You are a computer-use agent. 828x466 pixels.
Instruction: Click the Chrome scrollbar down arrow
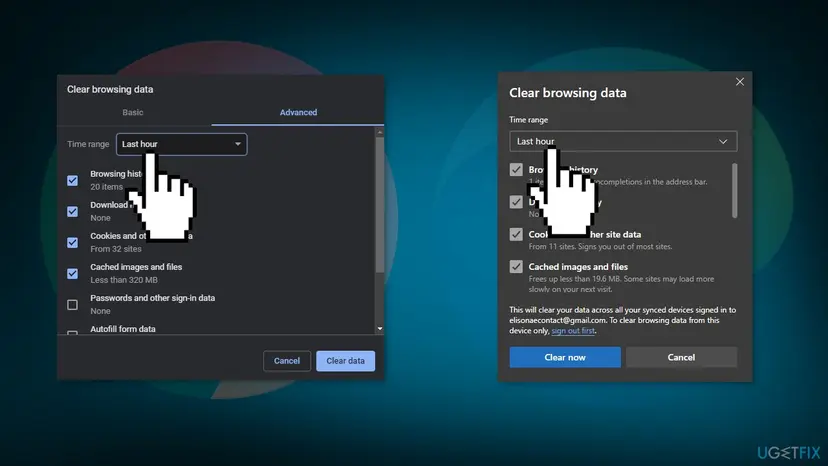tap(380, 329)
